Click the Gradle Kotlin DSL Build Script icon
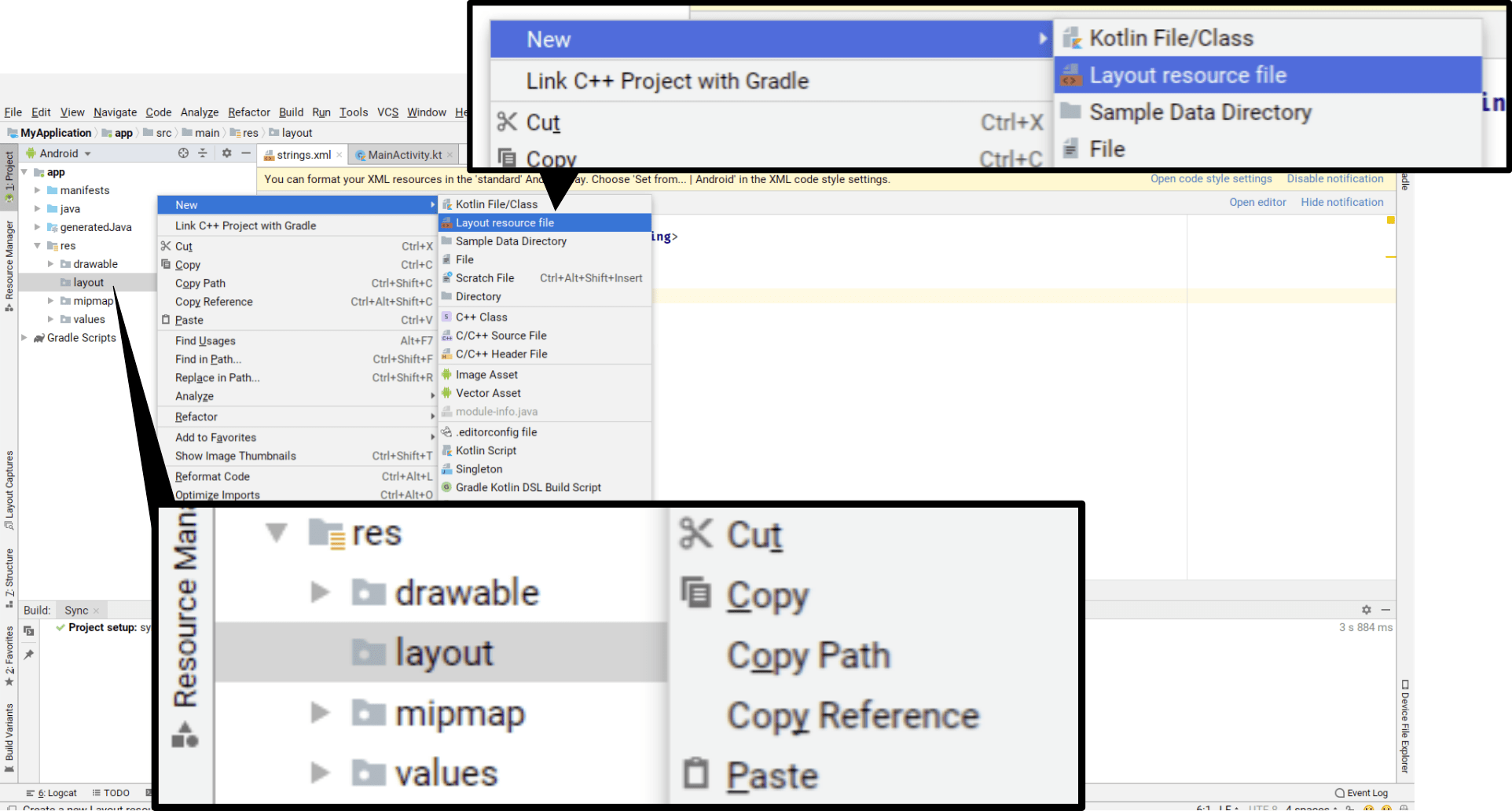 pyautogui.click(x=446, y=487)
